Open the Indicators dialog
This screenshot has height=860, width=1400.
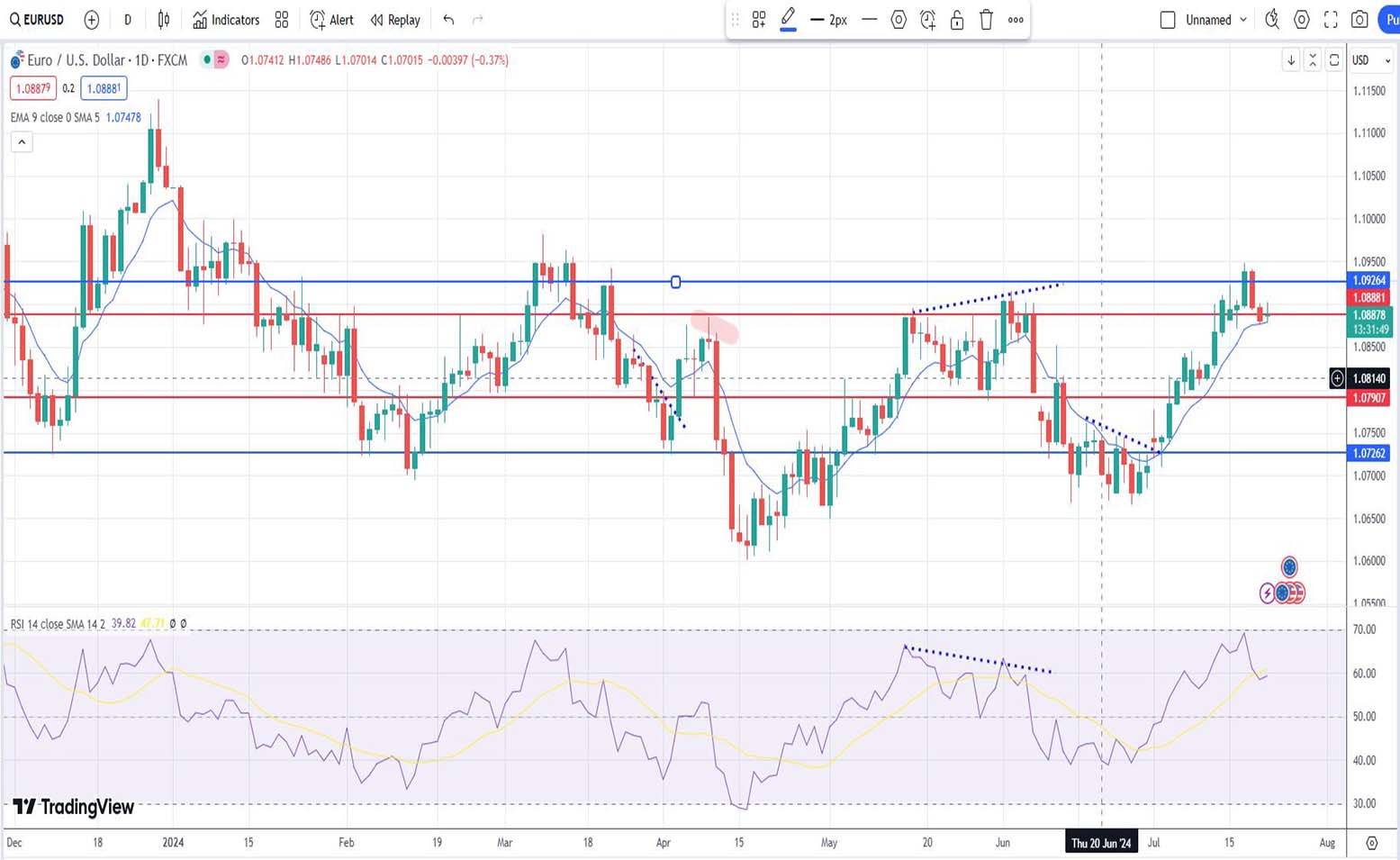pos(226,20)
